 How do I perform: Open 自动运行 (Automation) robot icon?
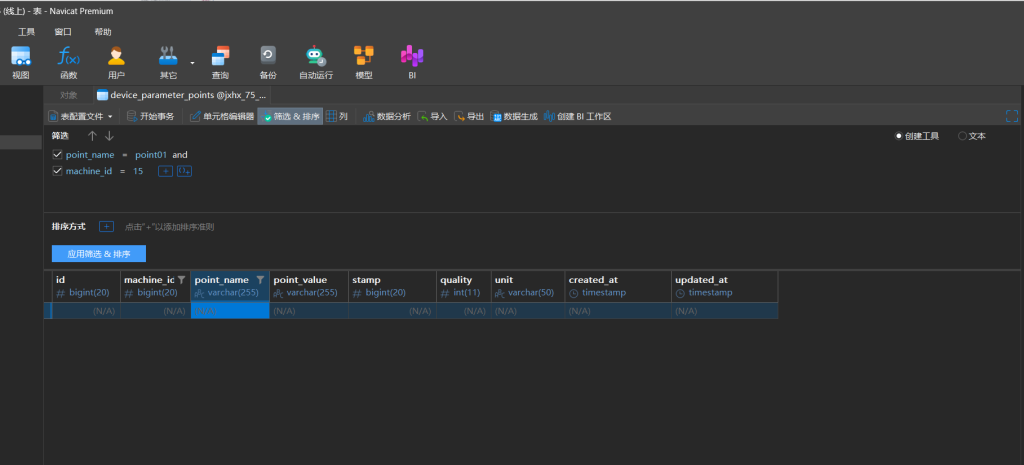[x=316, y=60]
